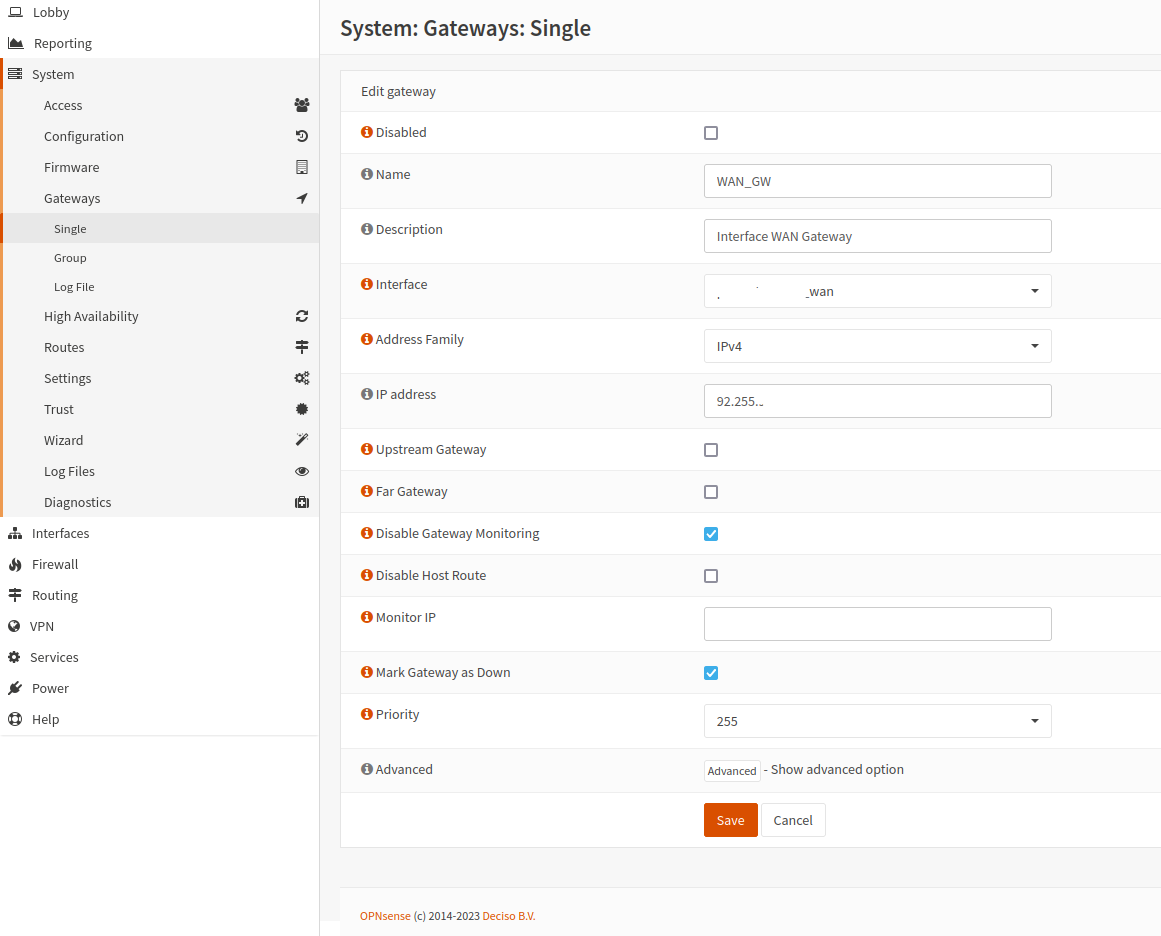Click the Gateways paper-plane icon
The height and width of the screenshot is (936, 1161).
pos(302,198)
